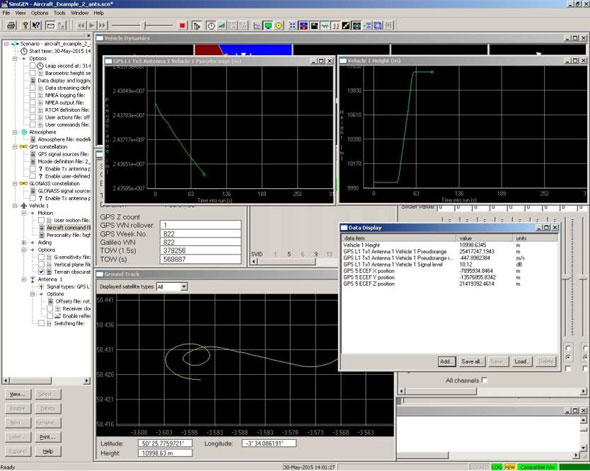Click the help question mark toolbar icon

pos(25,26)
